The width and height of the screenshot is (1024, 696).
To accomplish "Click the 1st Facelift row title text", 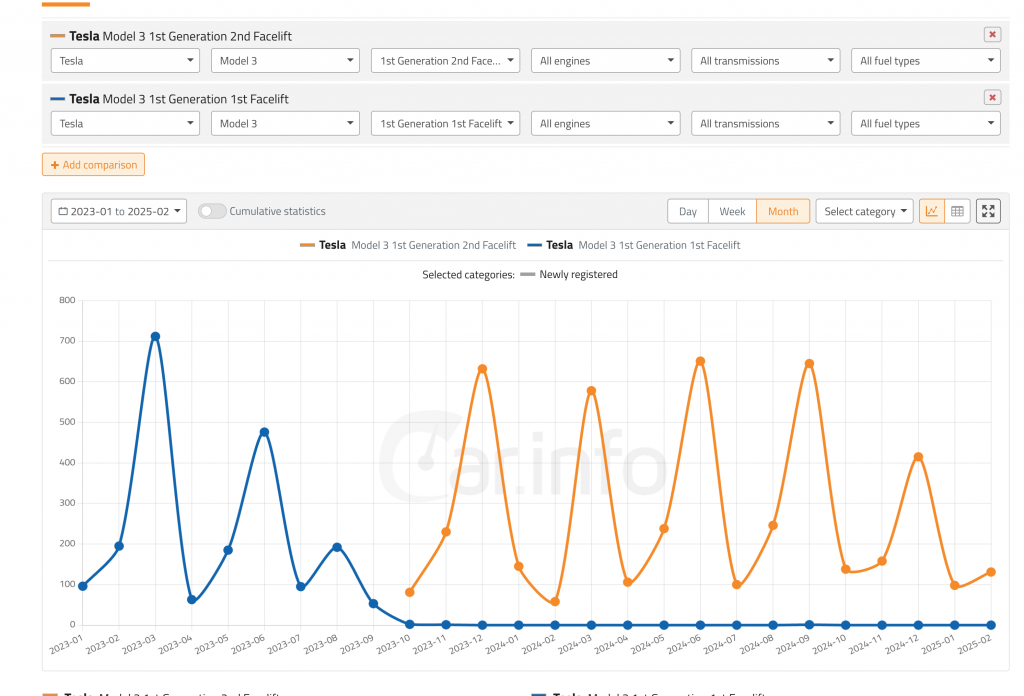I will (x=179, y=99).
